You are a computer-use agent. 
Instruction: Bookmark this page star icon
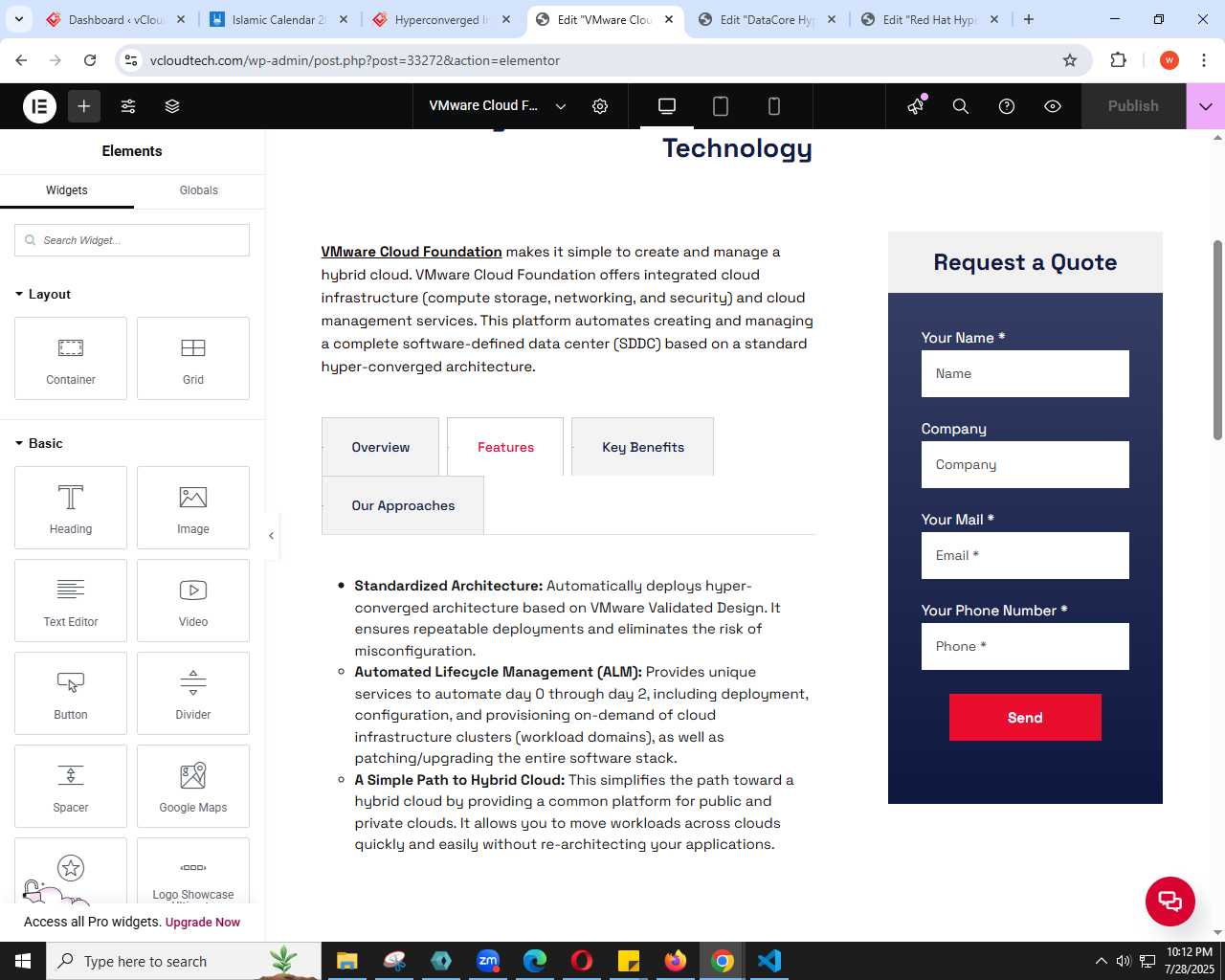point(1070,60)
